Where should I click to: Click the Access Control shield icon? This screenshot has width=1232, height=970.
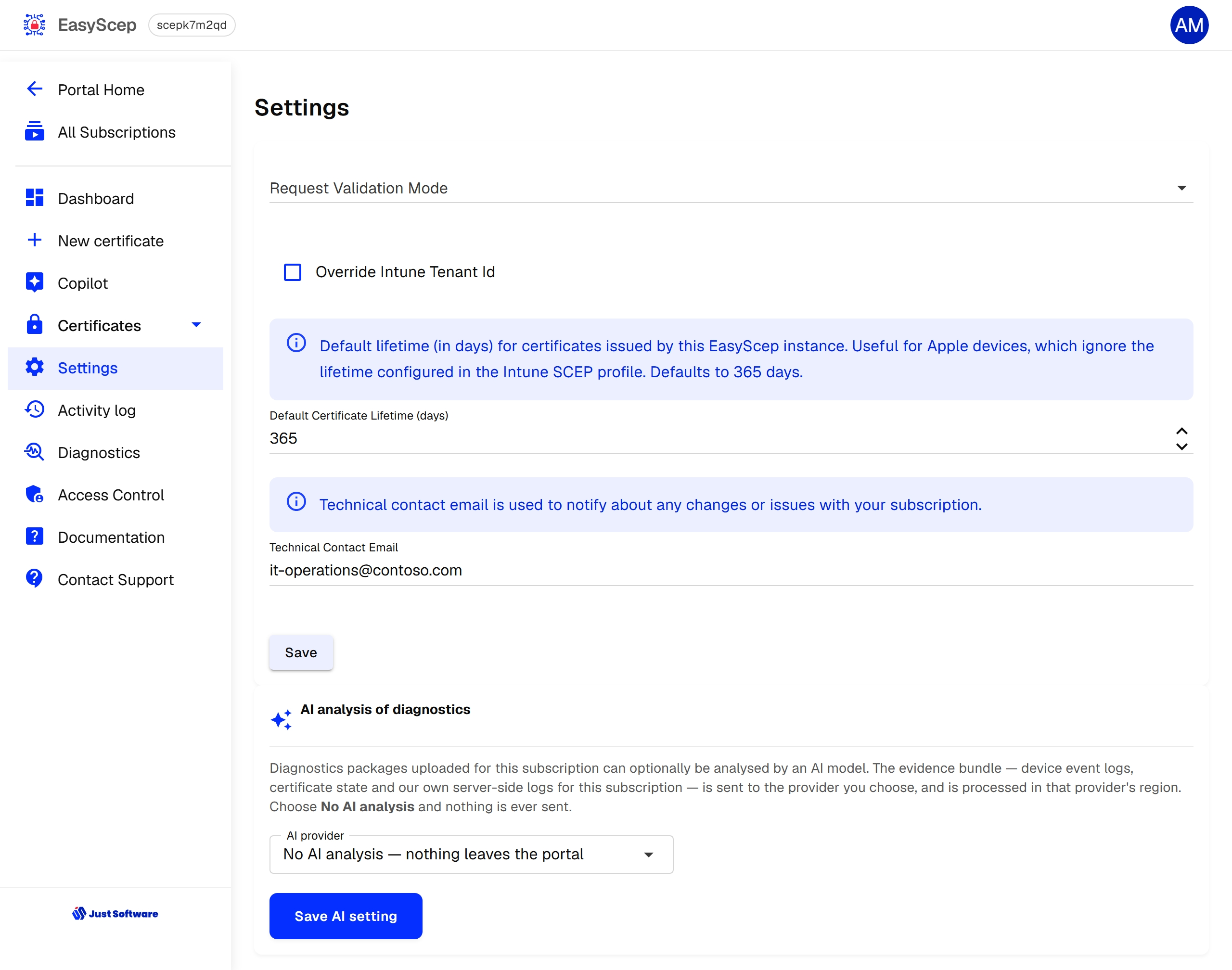tap(35, 495)
